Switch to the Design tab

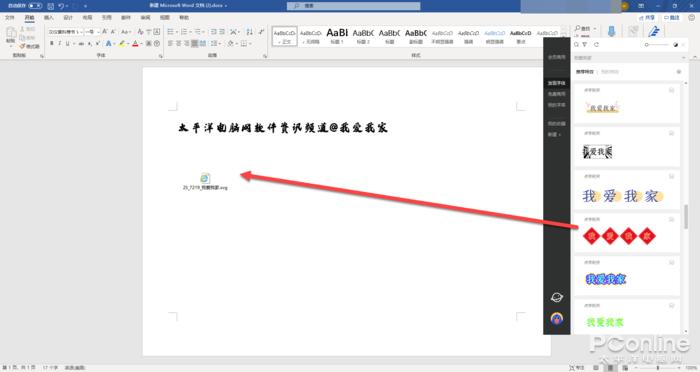pos(68,17)
